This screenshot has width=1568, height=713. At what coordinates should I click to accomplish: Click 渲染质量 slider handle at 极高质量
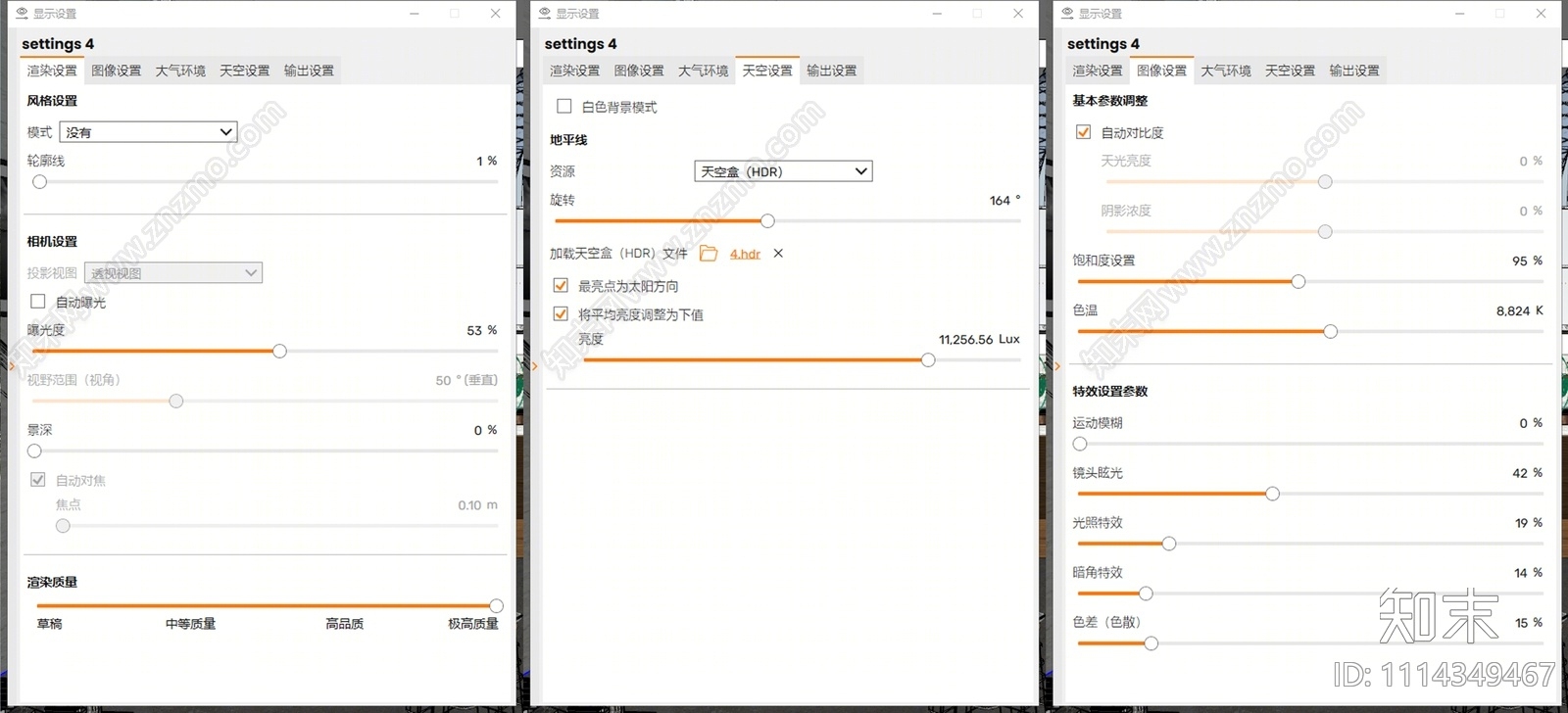click(x=496, y=606)
